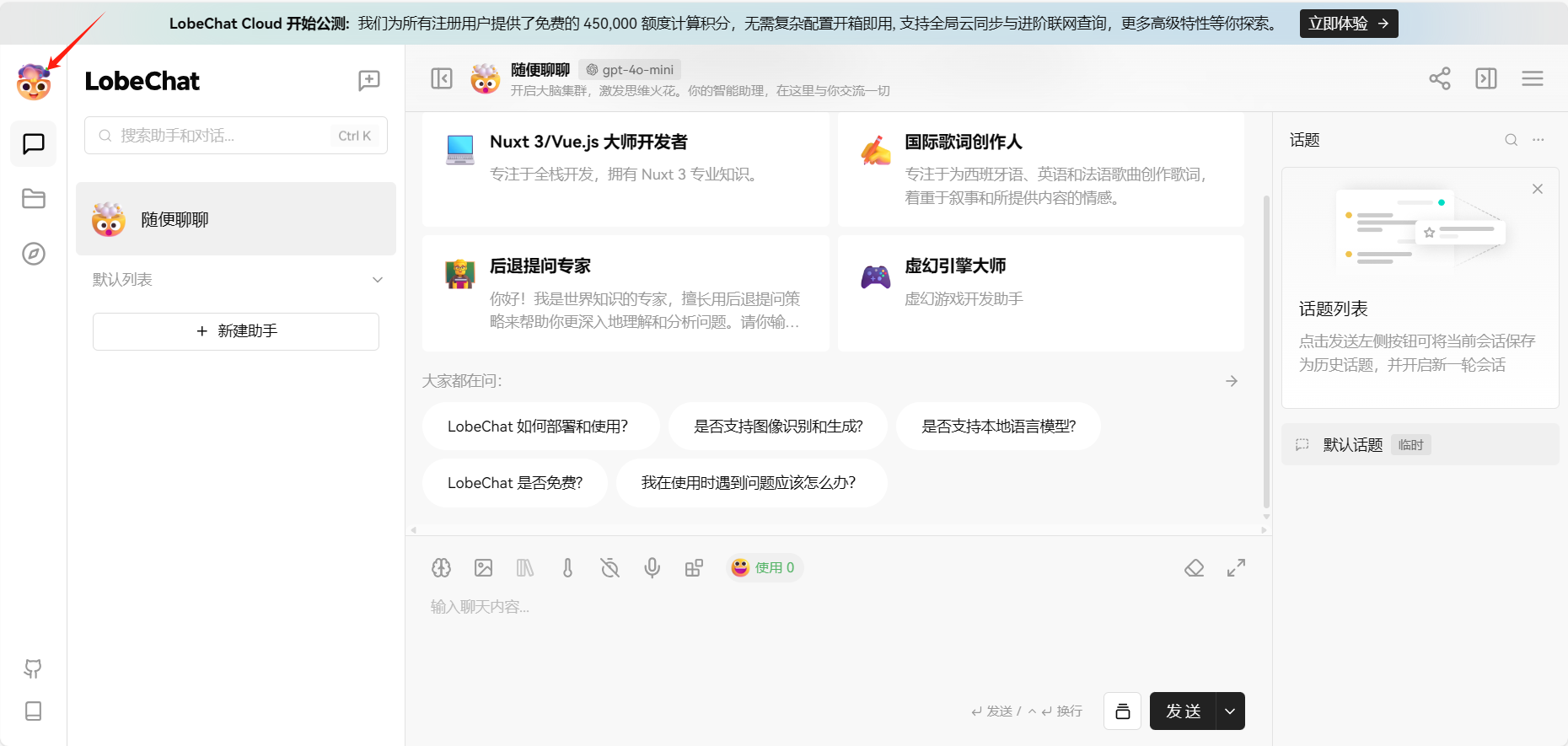Open the Nuxt 3/Vue.js 大师开发者 card
1568x746 pixels.
626,170
